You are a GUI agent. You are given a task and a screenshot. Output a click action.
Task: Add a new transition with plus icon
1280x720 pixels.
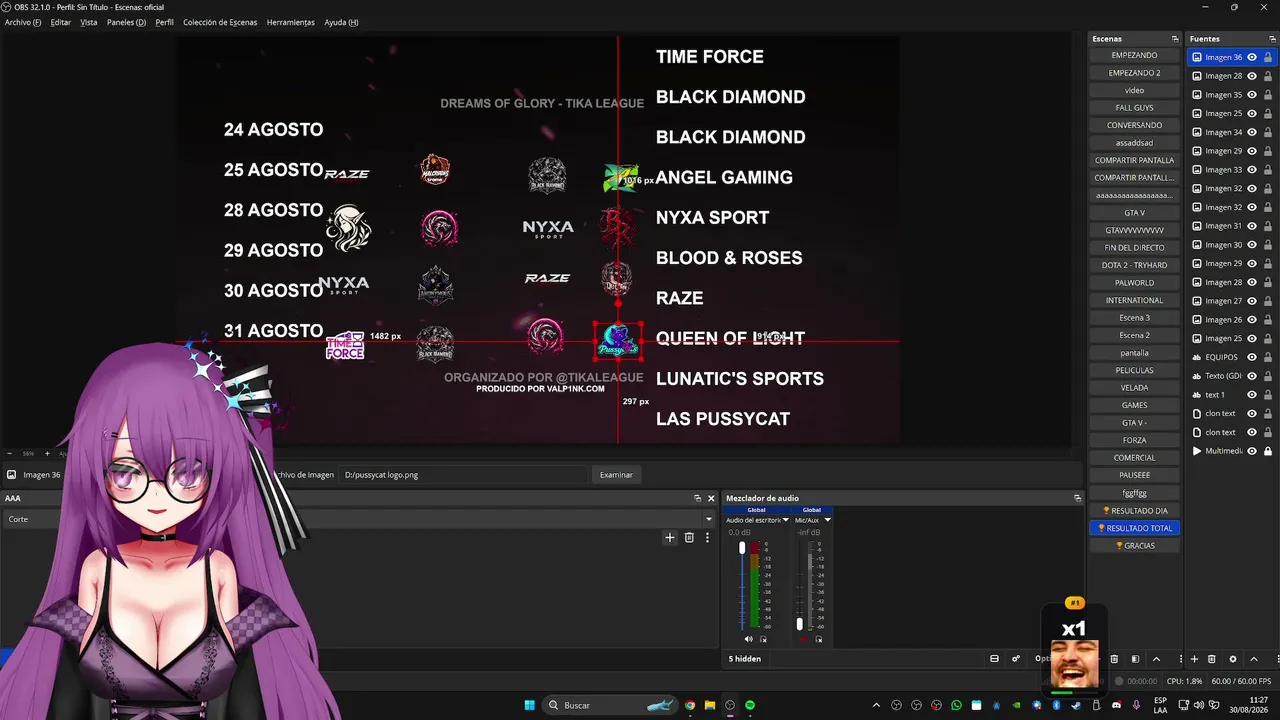point(670,537)
